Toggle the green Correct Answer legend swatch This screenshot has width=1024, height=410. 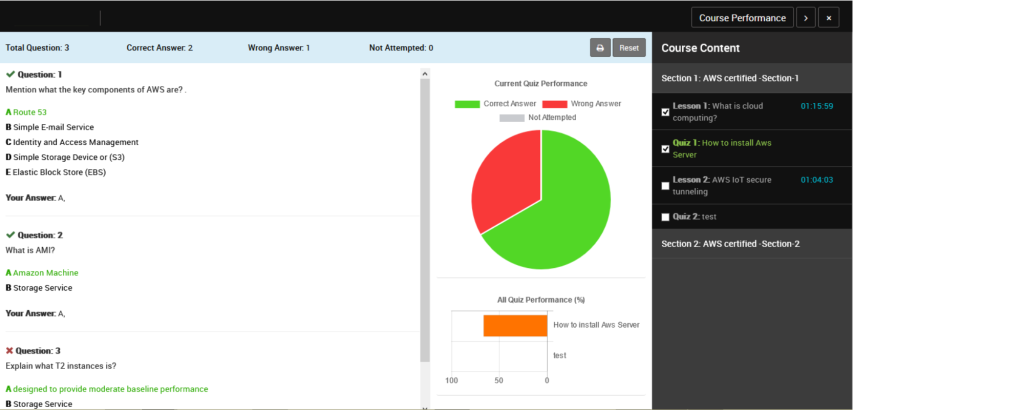pyautogui.click(x=467, y=104)
